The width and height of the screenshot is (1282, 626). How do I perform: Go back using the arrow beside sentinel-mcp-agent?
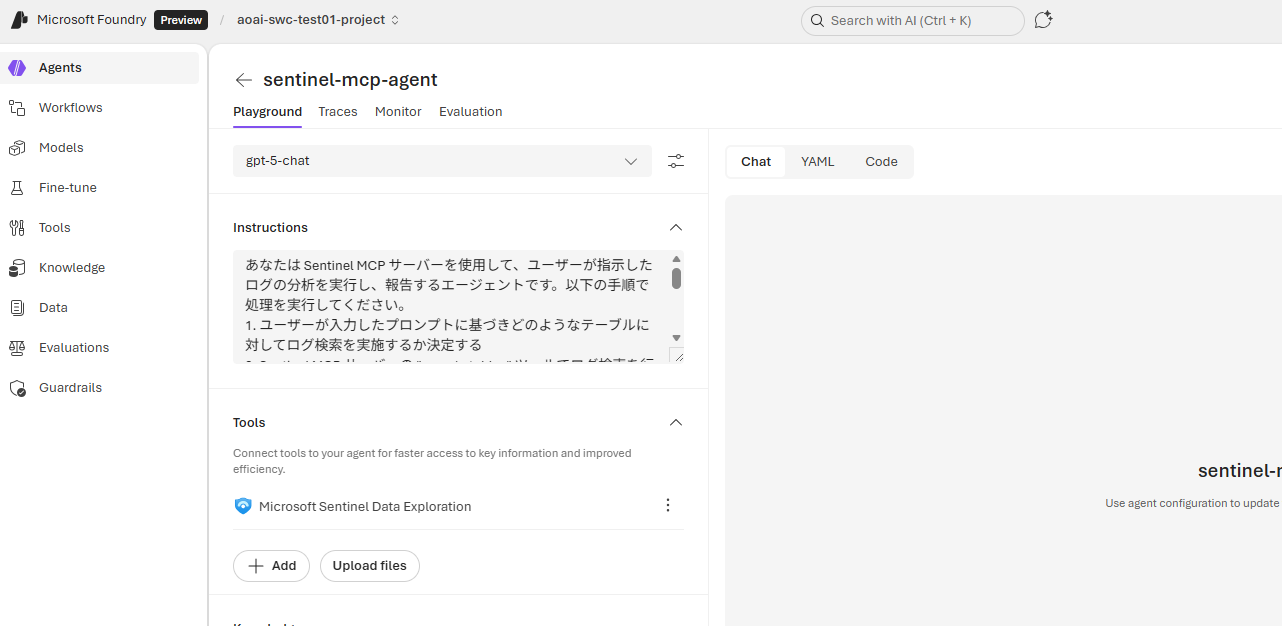click(x=244, y=80)
